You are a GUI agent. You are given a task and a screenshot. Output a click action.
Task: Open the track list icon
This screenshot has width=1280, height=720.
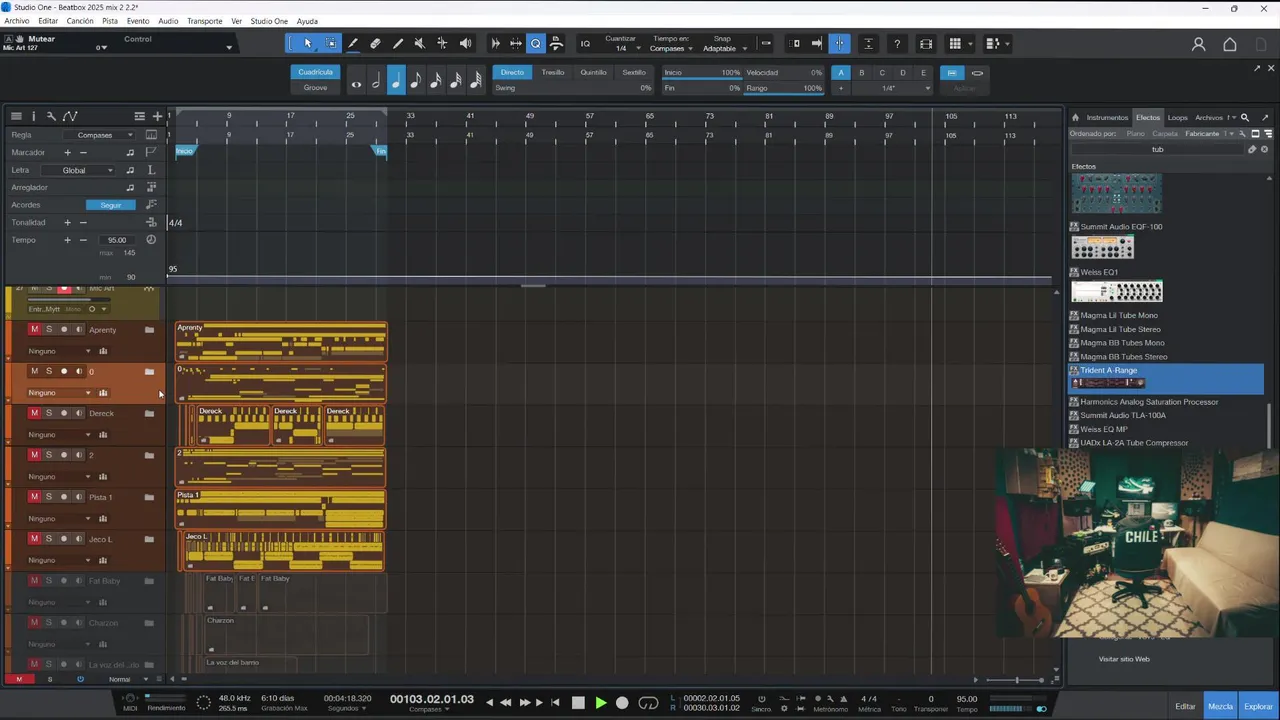tap(16, 116)
